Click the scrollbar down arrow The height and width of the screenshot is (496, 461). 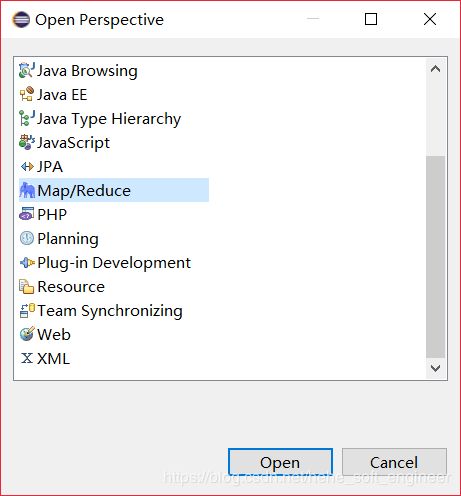pos(435,368)
